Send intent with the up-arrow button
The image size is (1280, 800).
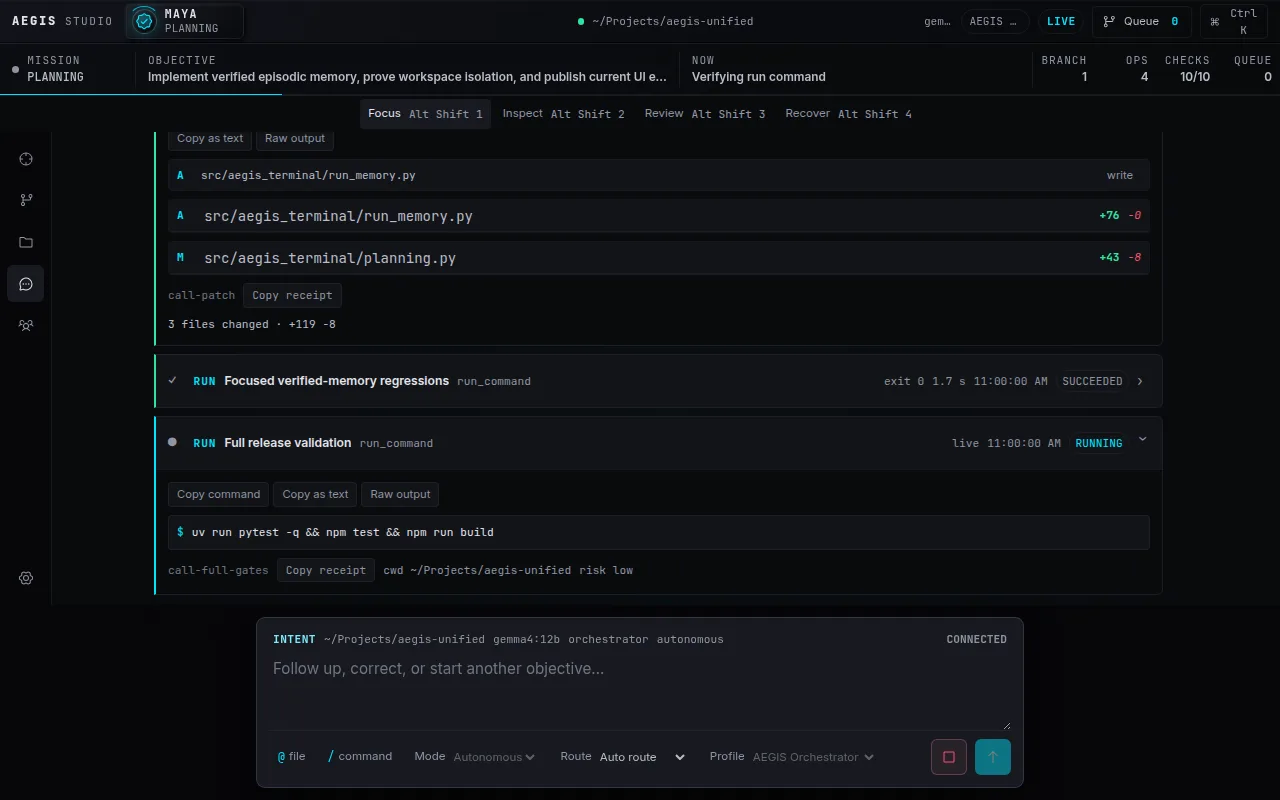993,757
